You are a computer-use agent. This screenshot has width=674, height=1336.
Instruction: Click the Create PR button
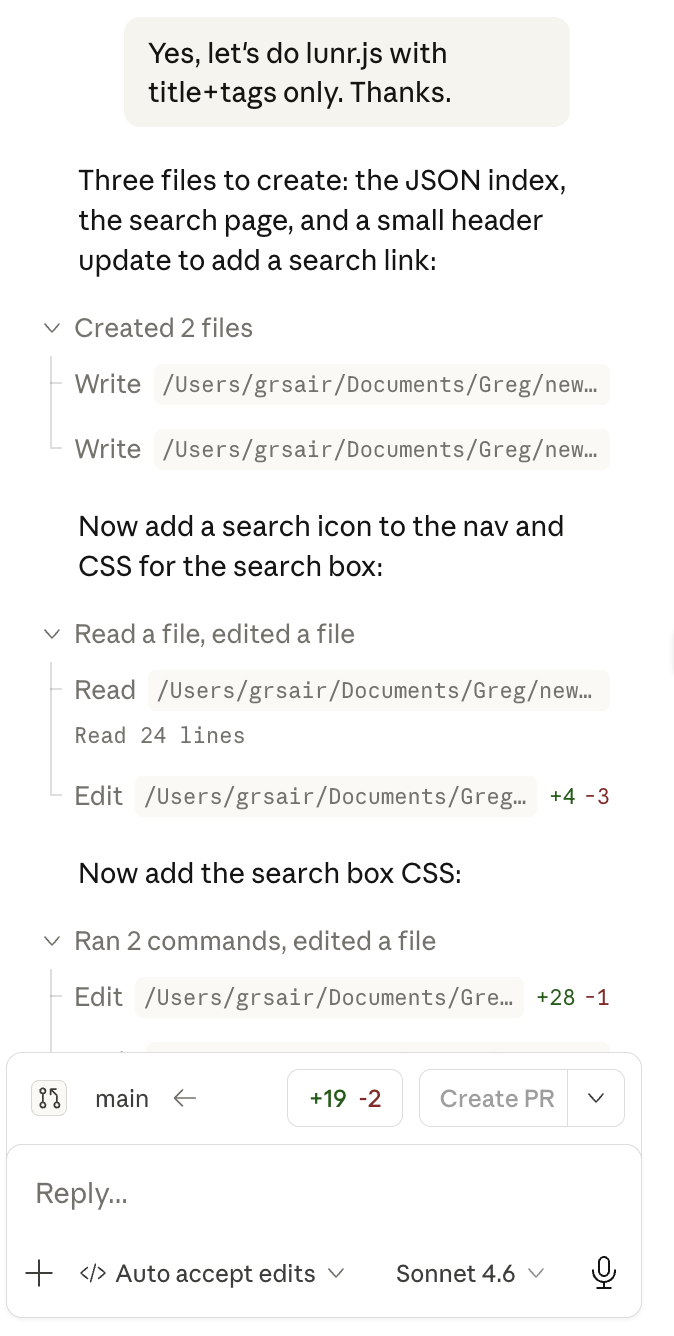coord(496,1098)
